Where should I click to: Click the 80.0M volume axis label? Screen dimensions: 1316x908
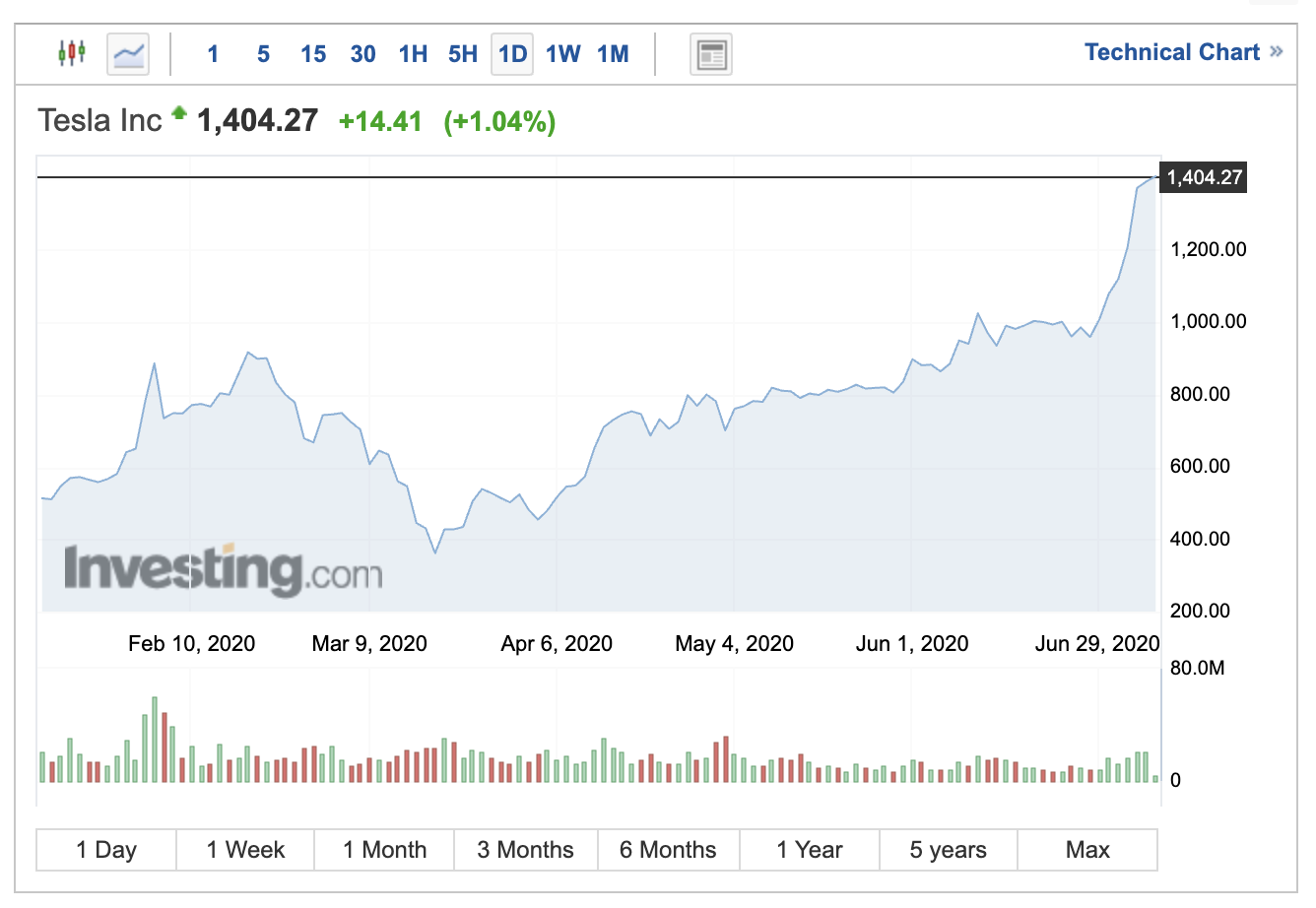coord(1197,668)
